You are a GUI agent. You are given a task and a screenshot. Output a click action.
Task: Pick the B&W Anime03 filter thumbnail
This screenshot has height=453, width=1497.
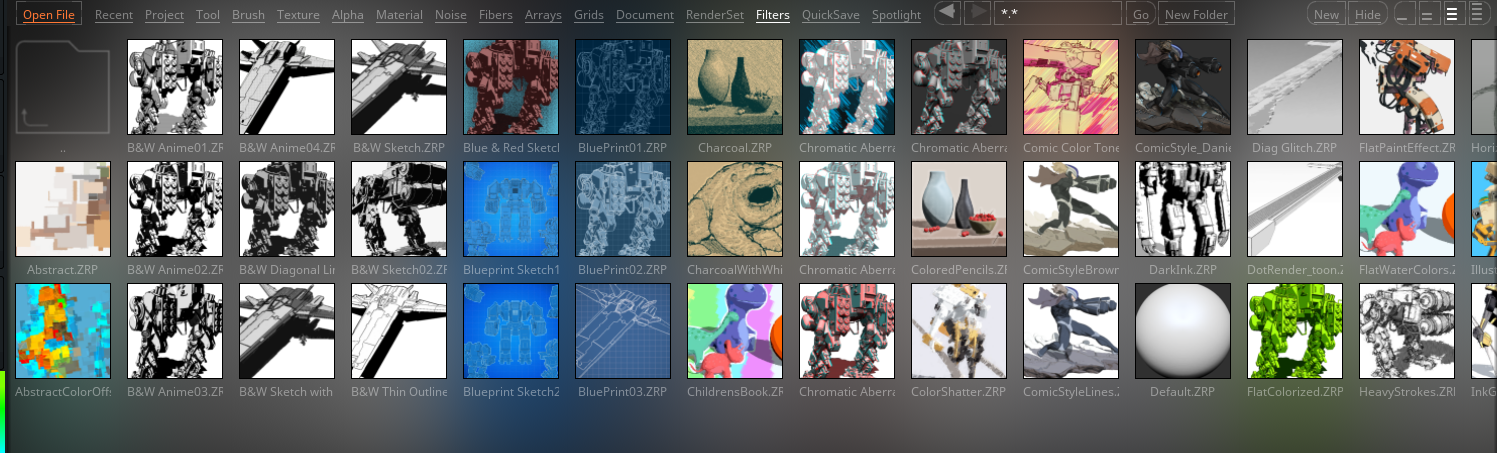(175, 331)
